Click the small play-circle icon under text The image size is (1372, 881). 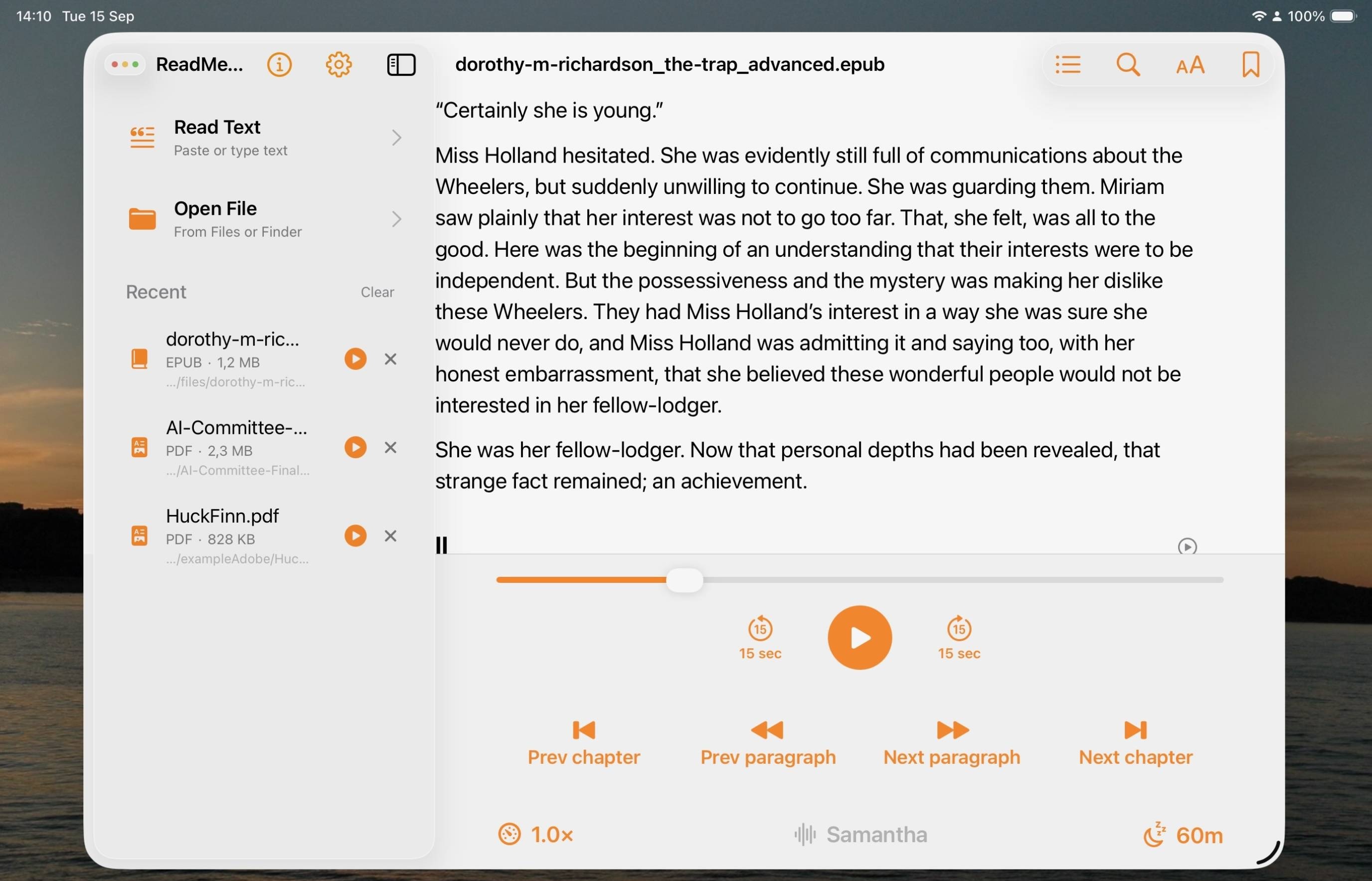point(1187,547)
